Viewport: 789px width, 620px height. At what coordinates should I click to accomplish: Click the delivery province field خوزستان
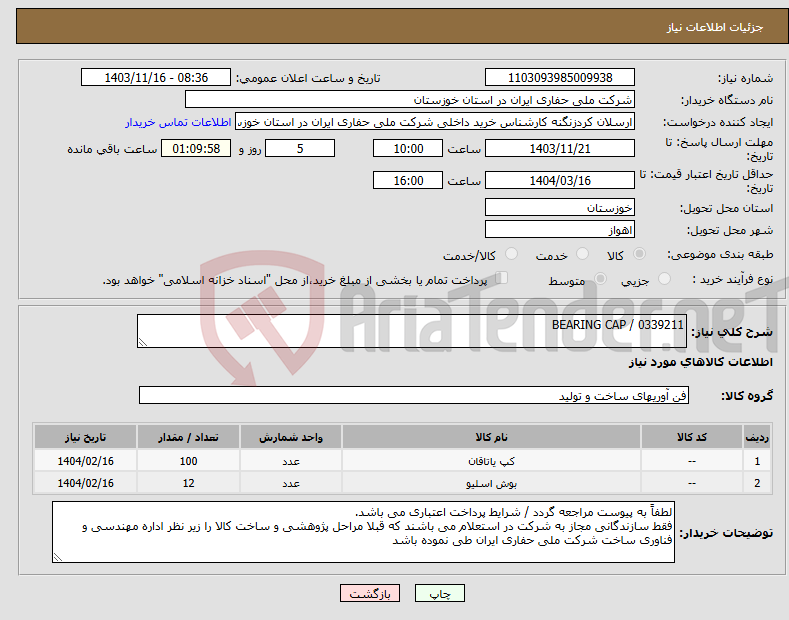560,207
